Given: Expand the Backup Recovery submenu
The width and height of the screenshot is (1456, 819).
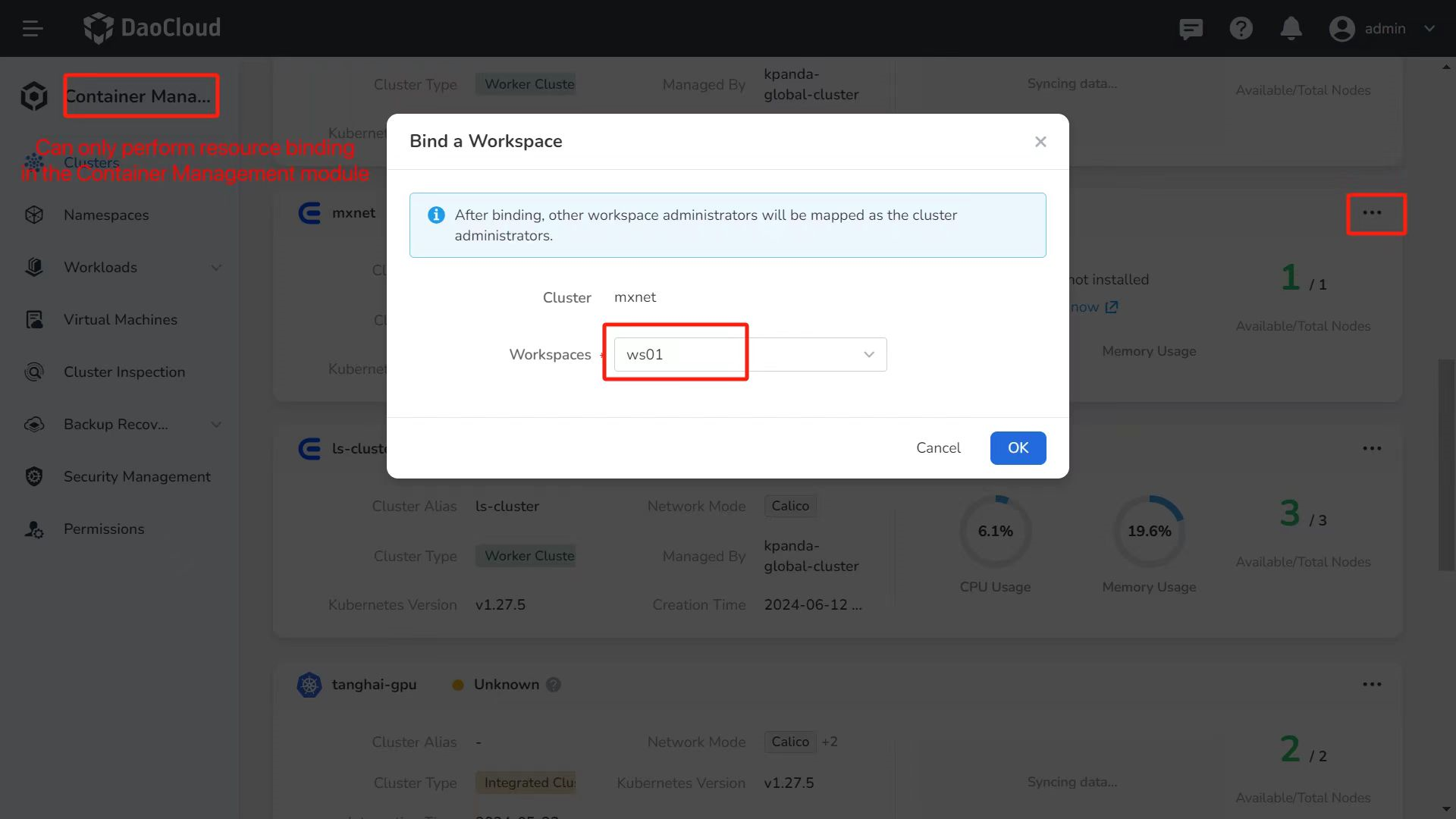Looking at the screenshot, I should pyautogui.click(x=215, y=423).
